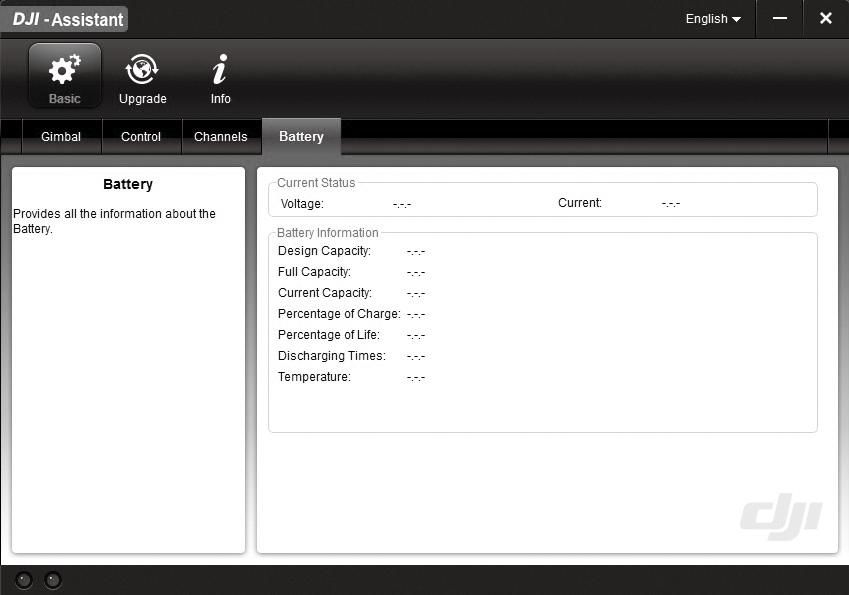Click the Design Capacity label
This screenshot has height=595, width=849.
[x=324, y=251]
